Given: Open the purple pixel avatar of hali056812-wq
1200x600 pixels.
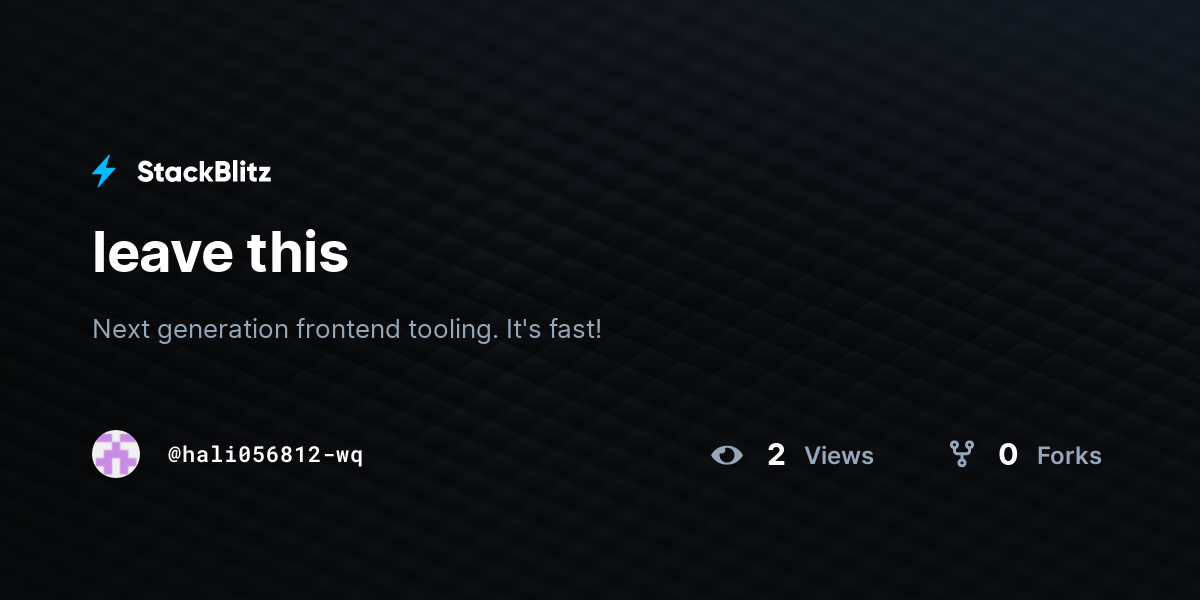Looking at the screenshot, I should (116, 454).
